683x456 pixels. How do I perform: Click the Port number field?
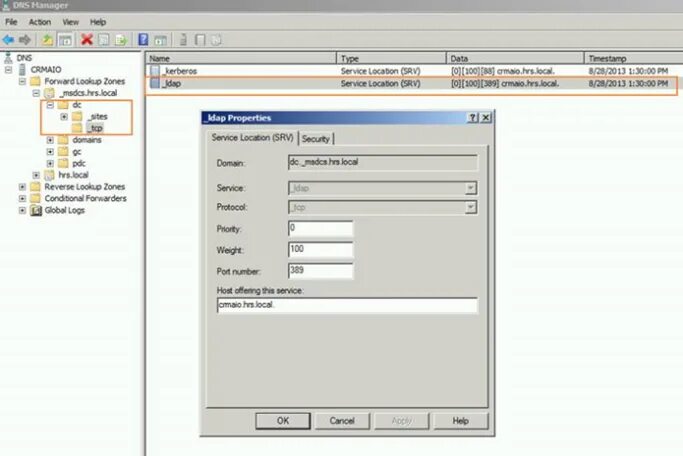pyautogui.click(x=321, y=271)
